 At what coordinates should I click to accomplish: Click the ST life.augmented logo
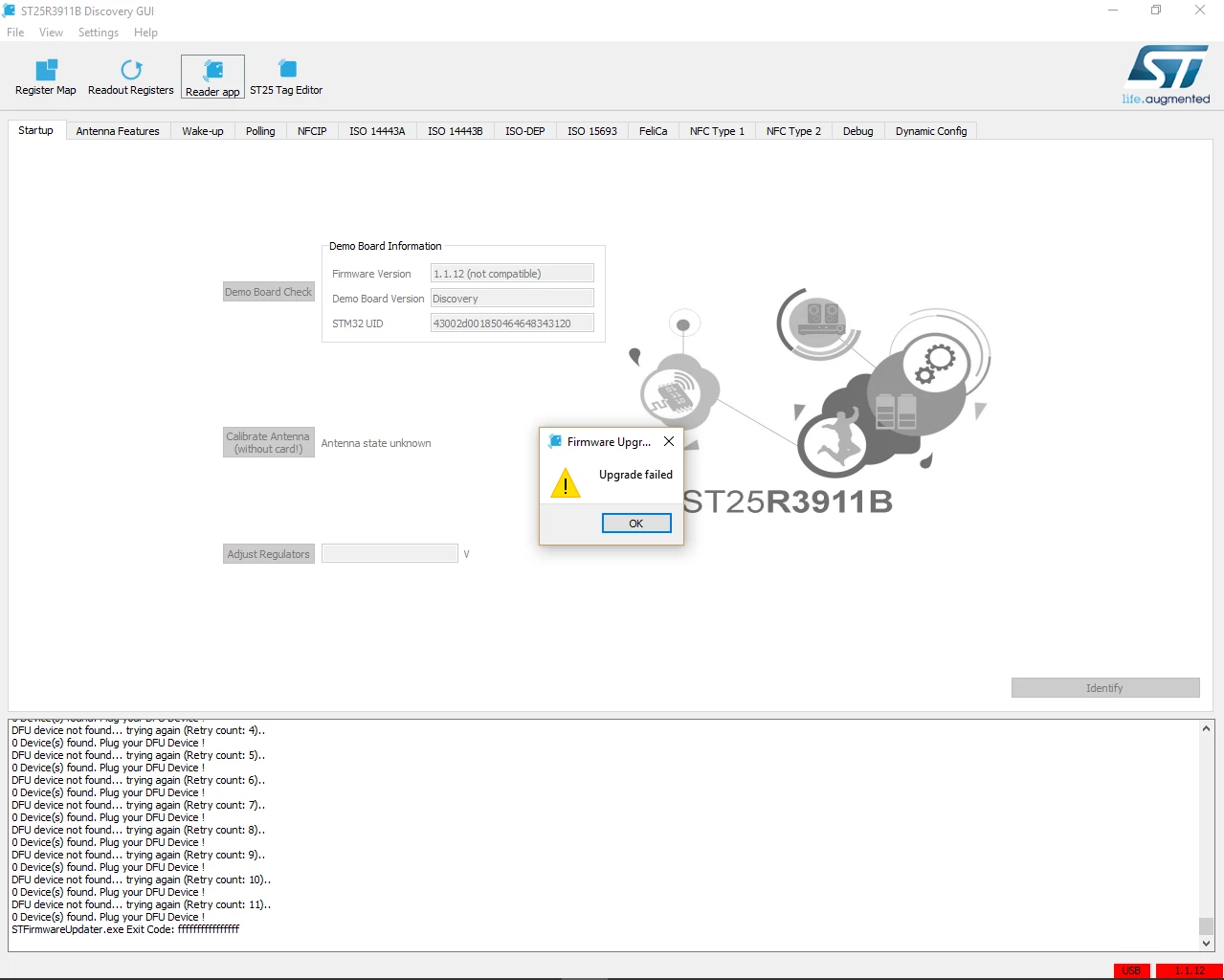point(1167,75)
